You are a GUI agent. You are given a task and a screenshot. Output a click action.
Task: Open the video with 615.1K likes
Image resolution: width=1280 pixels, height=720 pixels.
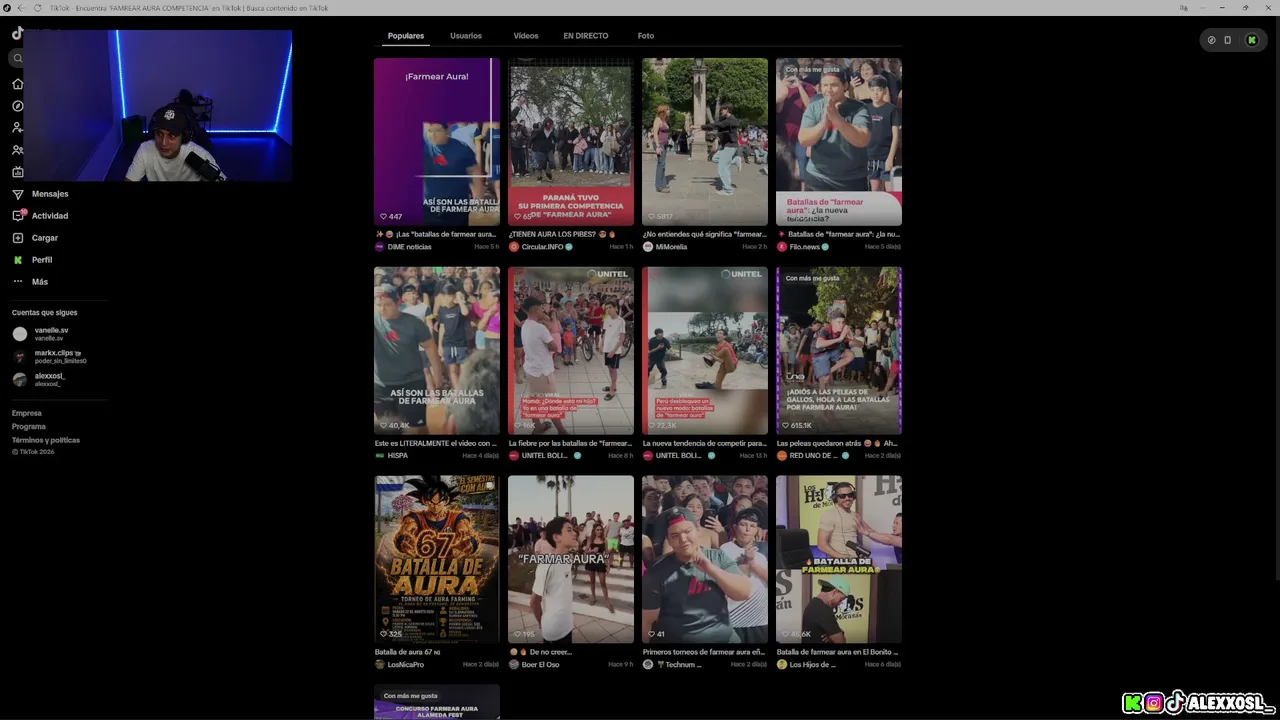click(x=839, y=350)
